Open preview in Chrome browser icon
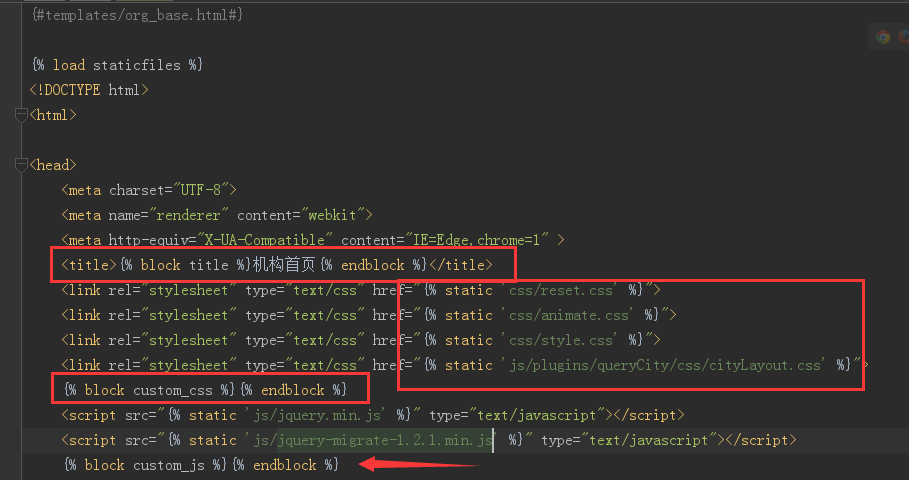 coord(883,37)
